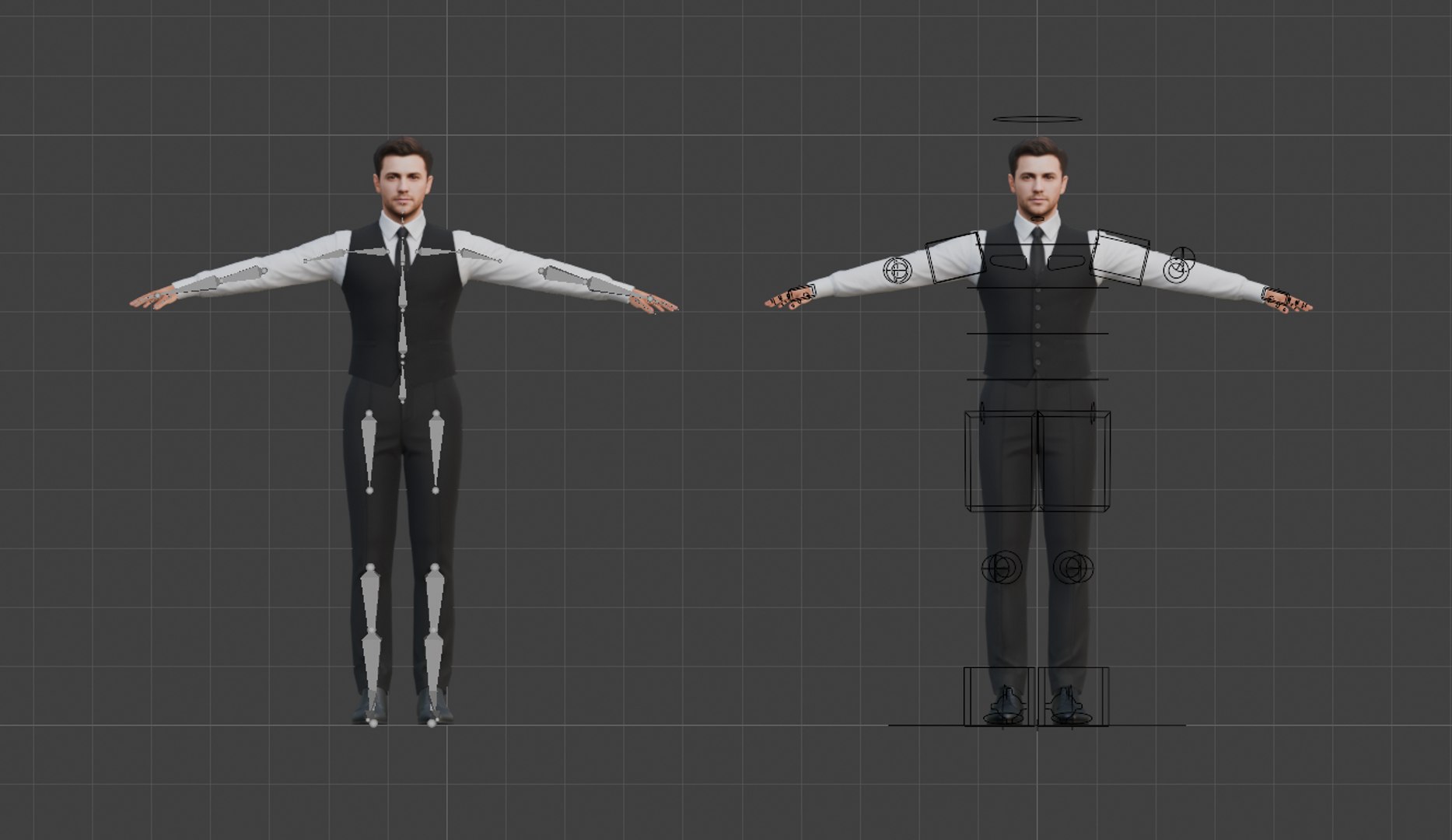Select the viewer-left shoulder bone on the skeleton character
1452x840 pixels.
(x=366, y=253)
